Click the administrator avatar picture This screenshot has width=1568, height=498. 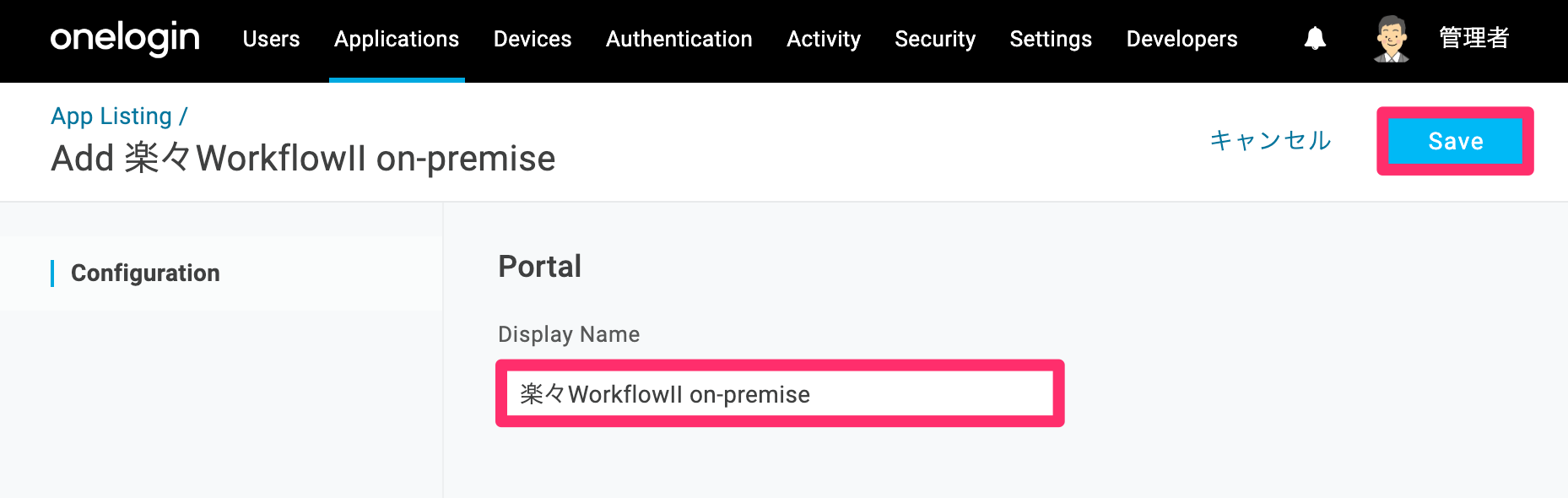point(1392,39)
